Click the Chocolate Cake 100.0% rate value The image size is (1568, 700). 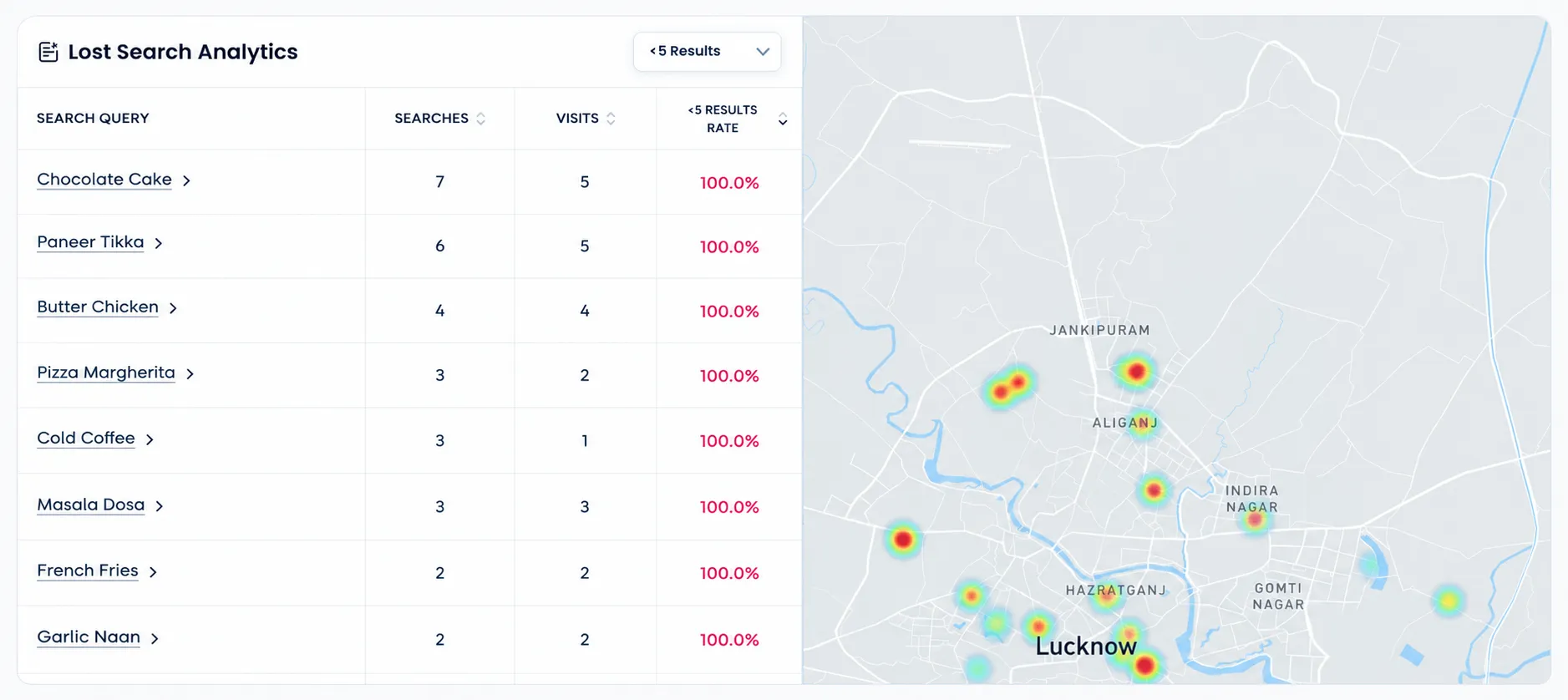pos(729,183)
